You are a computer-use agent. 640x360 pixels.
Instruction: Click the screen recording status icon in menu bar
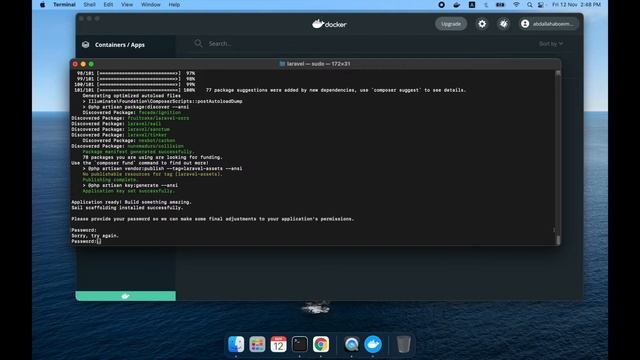(441, 4)
